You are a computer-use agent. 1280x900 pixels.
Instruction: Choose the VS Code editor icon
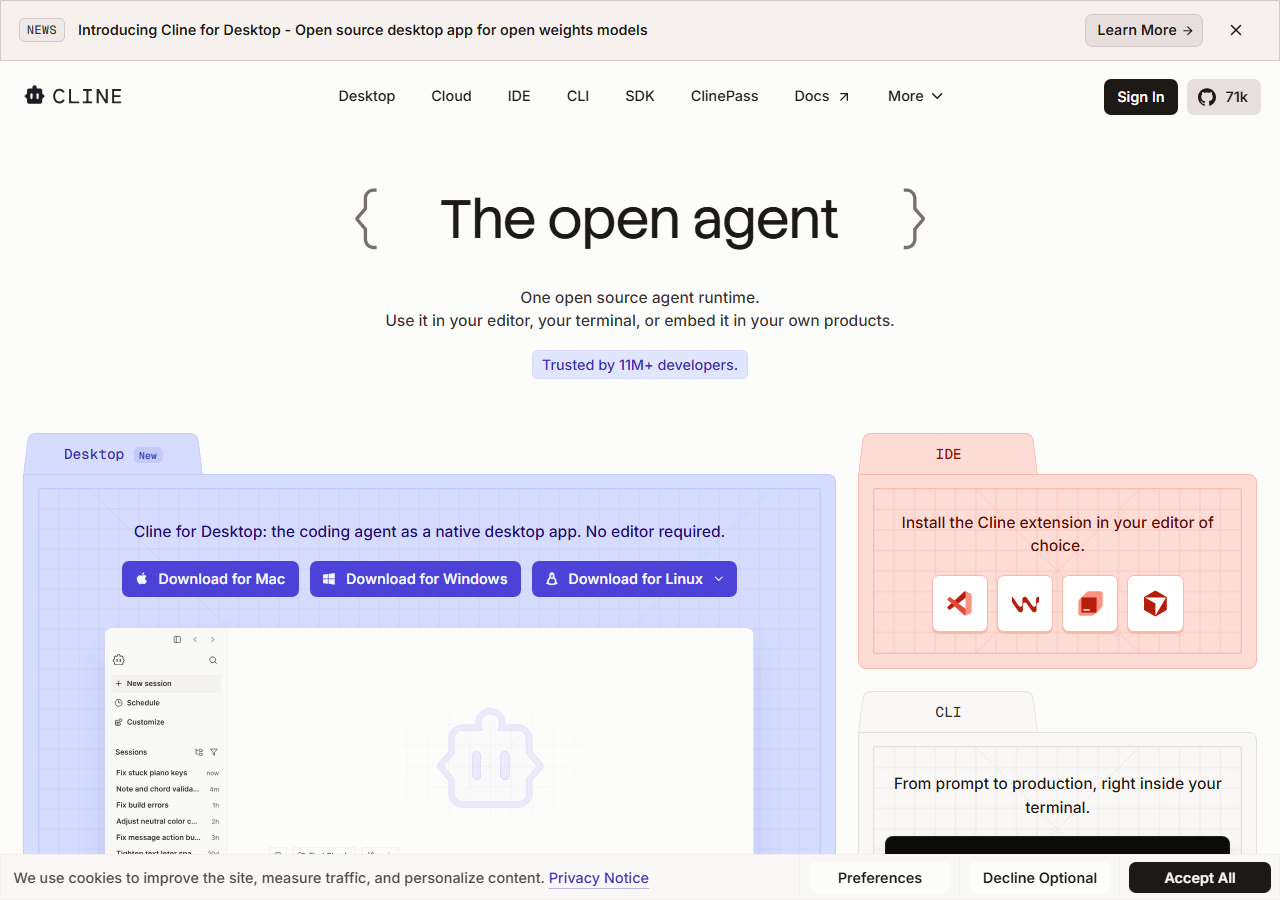click(x=960, y=603)
